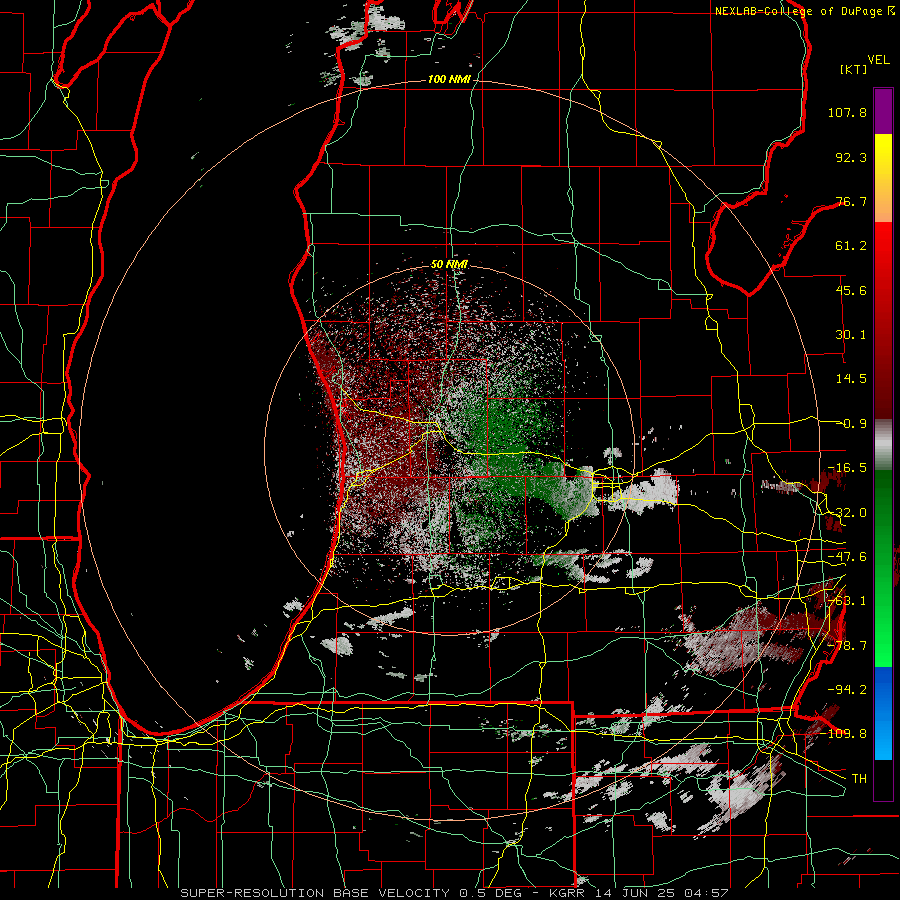Click the 107.8 velocity scale value
Viewport: 900px width, 900px height.
coord(847,112)
